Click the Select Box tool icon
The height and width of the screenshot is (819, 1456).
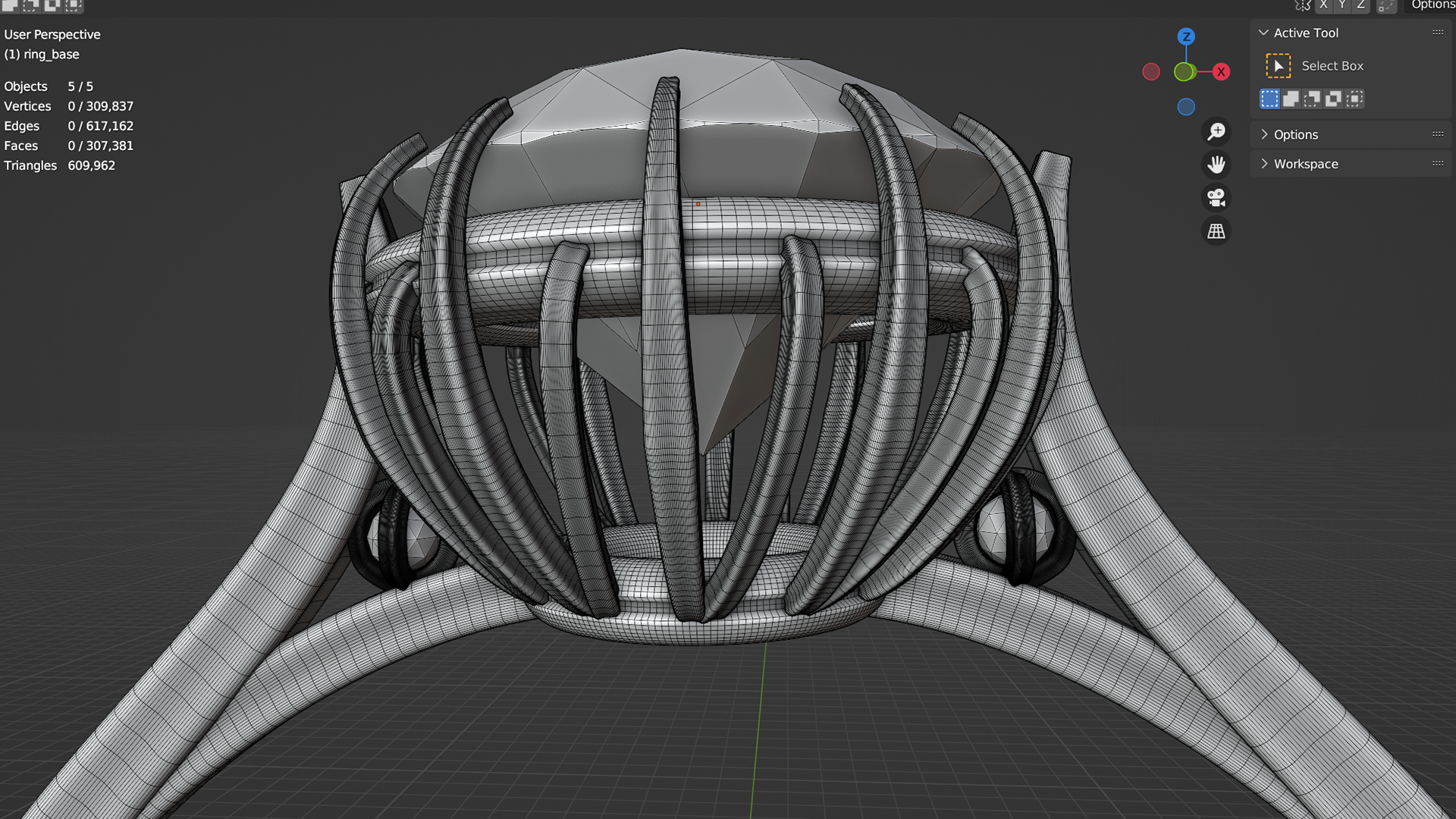pos(1278,66)
